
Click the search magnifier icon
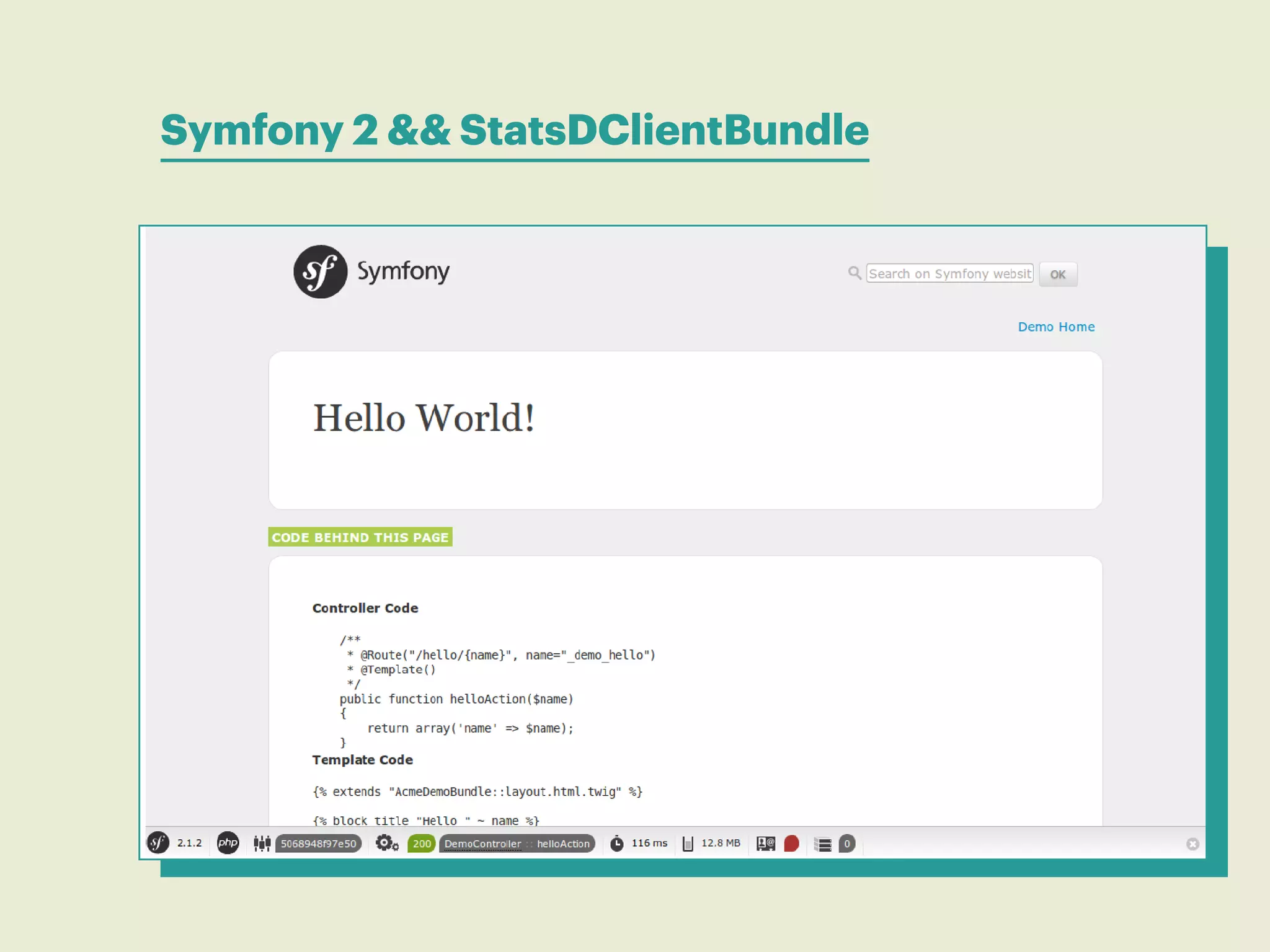855,273
